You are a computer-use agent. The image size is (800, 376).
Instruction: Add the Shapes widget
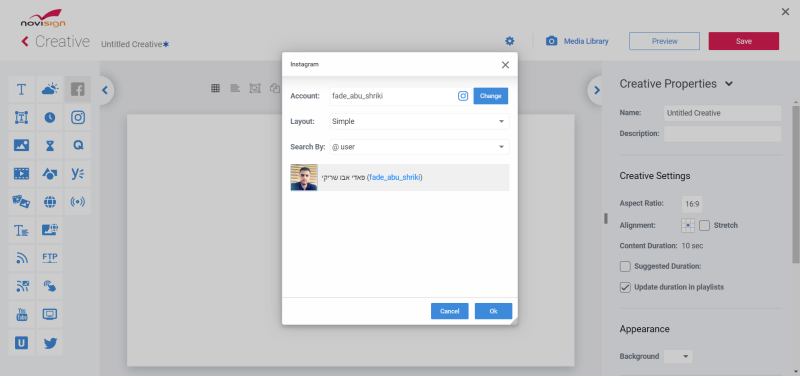49,173
